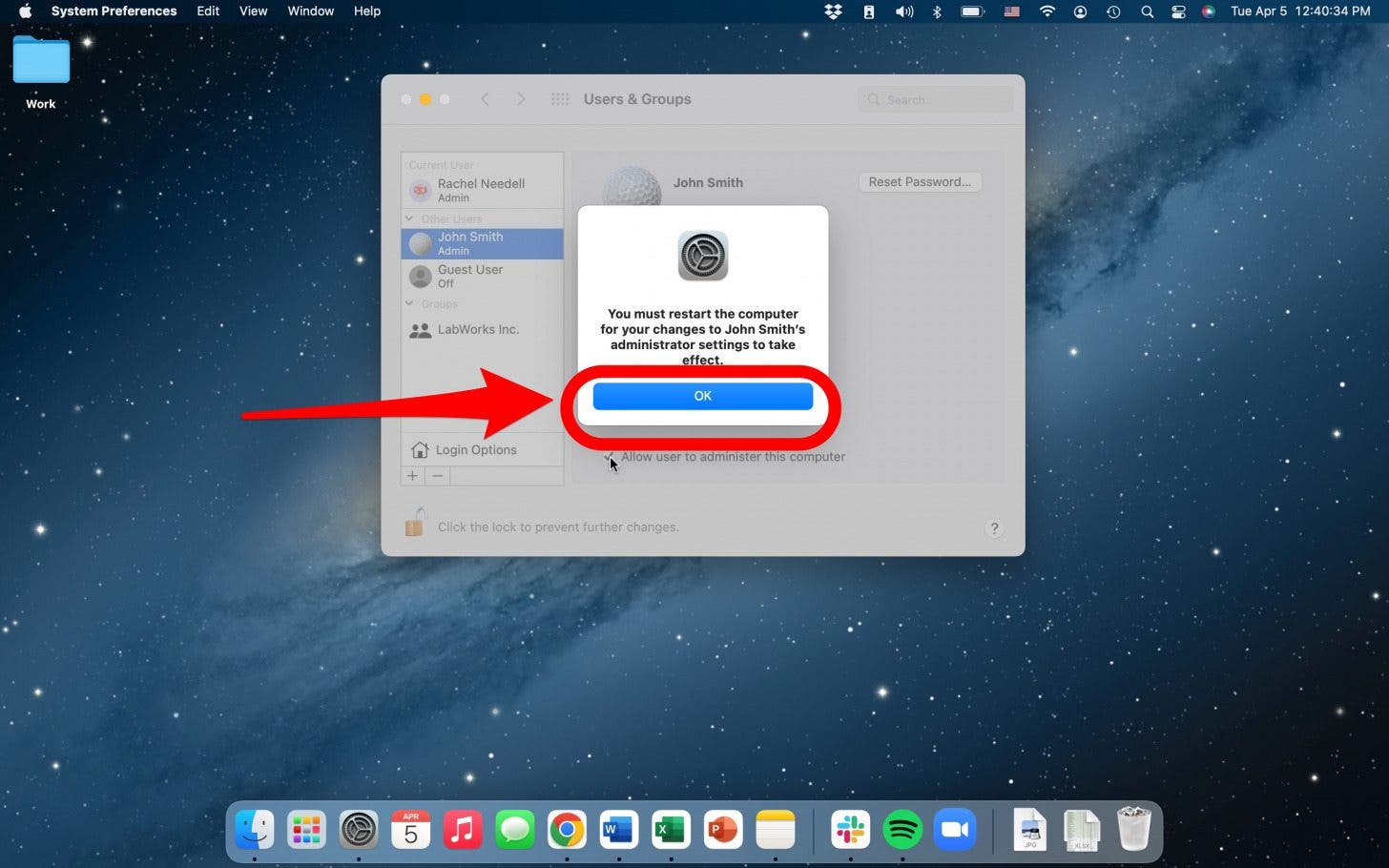
Task: Click OK on the restart dialog
Action: [x=702, y=396]
